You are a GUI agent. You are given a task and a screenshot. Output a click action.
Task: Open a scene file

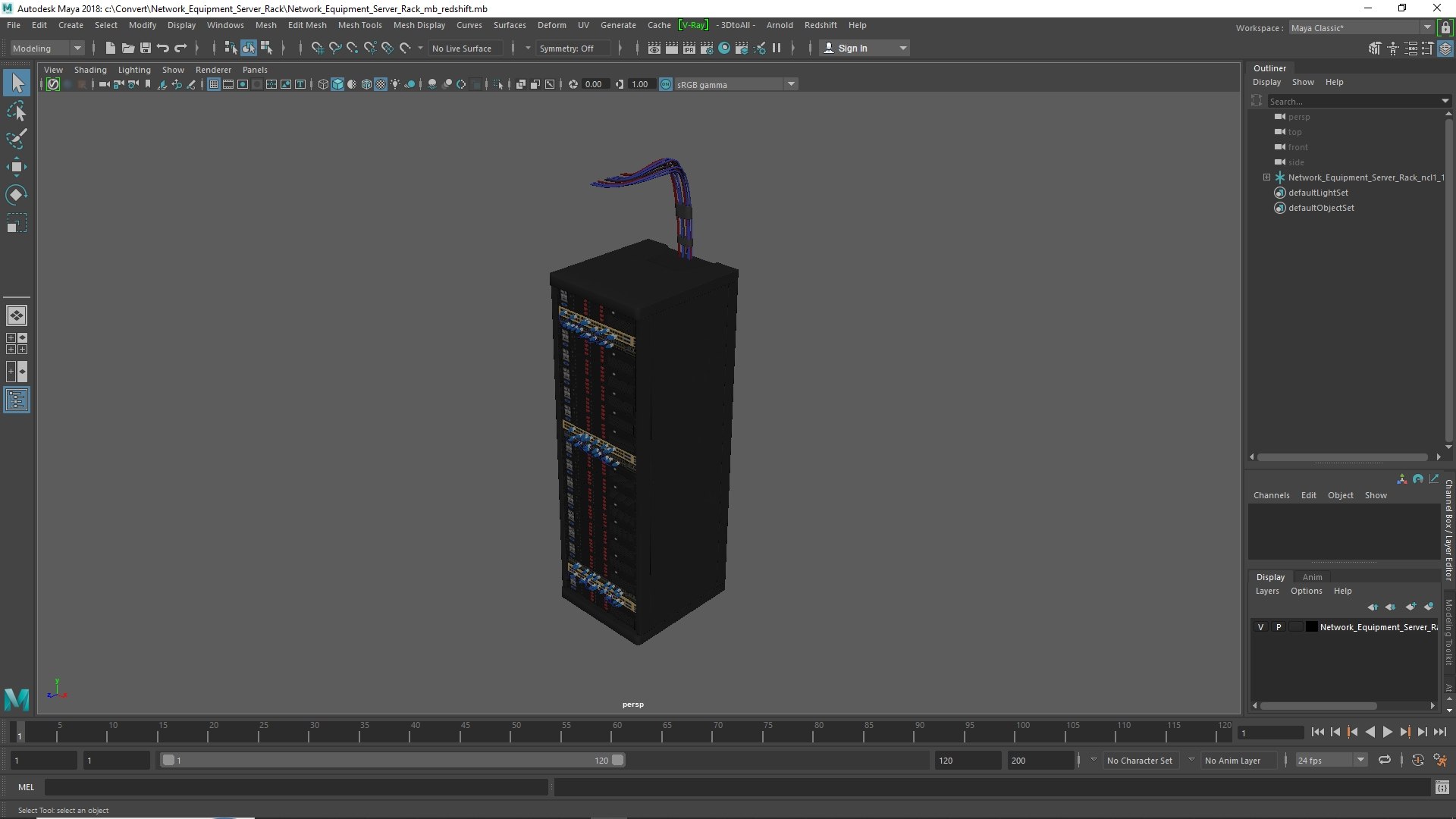(x=128, y=48)
